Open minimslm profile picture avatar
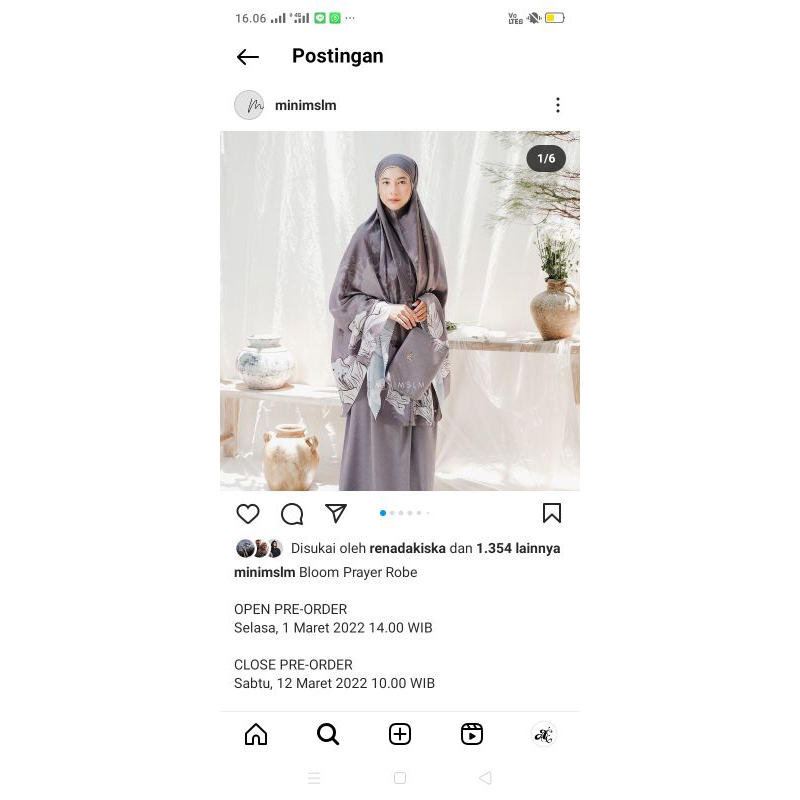This screenshot has height=800, width=800. click(x=249, y=105)
